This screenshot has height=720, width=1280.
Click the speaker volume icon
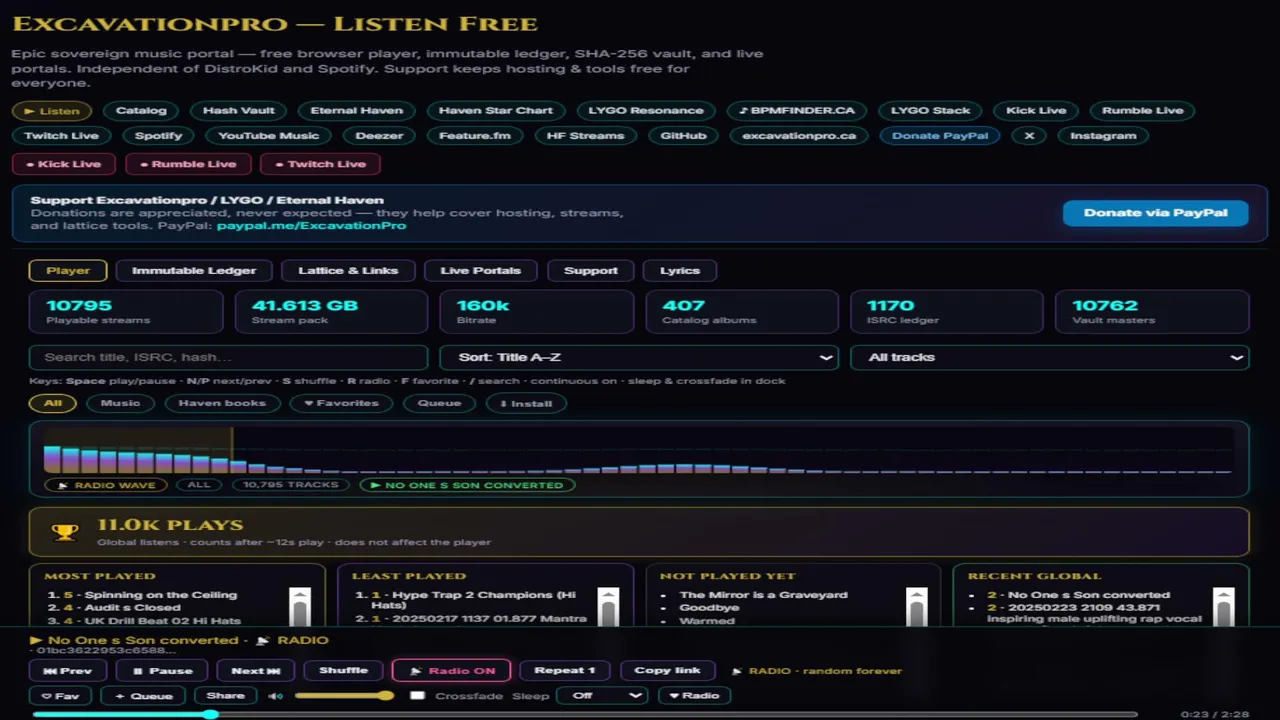(274, 696)
